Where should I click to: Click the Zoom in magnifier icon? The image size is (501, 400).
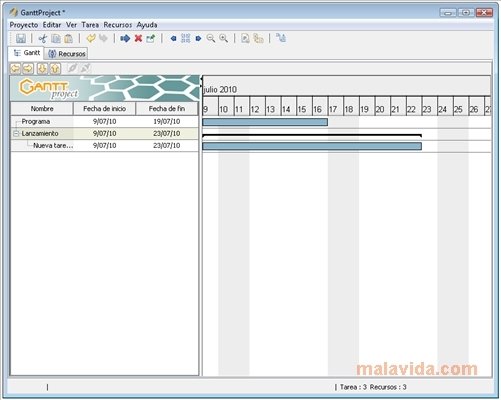click(224, 38)
